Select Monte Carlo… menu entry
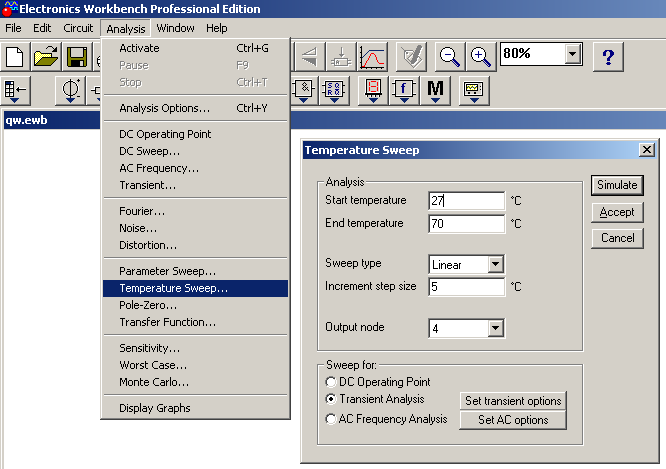The width and height of the screenshot is (666, 469). coord(195,382)
